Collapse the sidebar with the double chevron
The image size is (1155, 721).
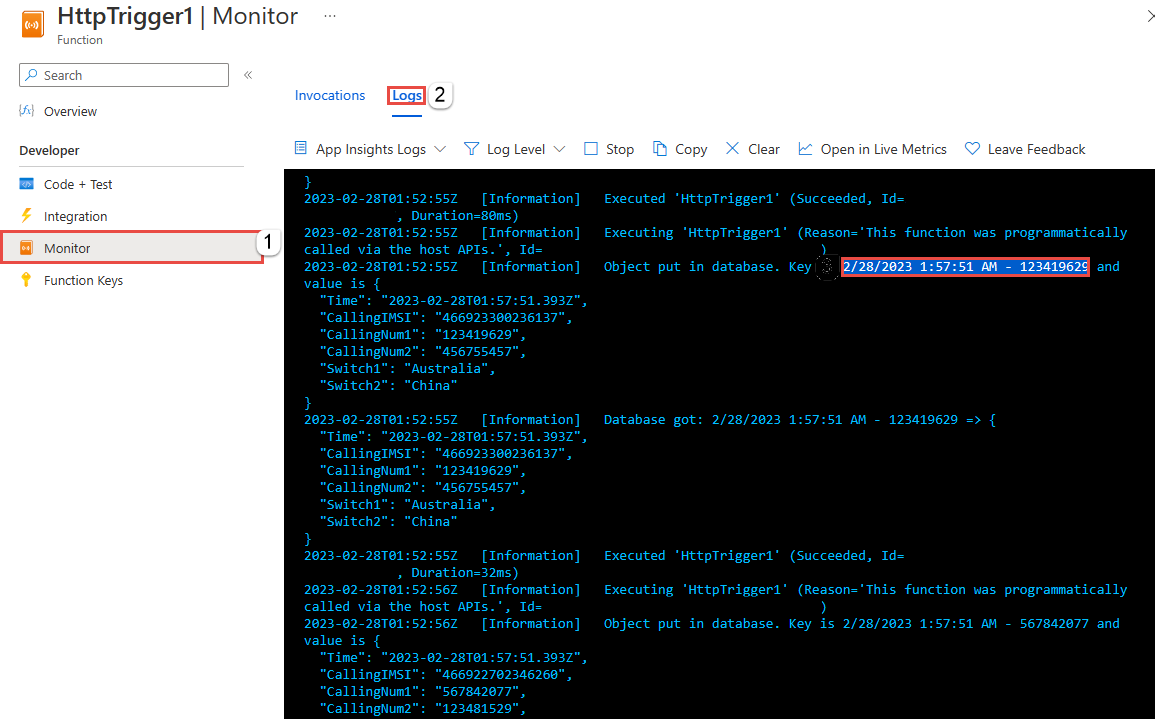point(246,74)
